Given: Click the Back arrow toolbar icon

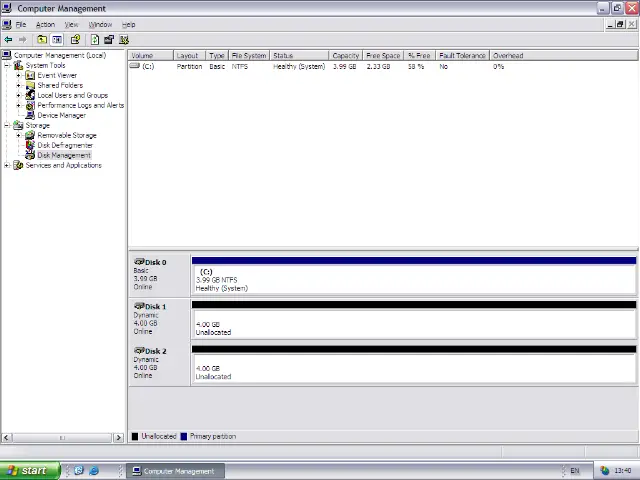Looking at the screenshot, I should click(8, 40).
